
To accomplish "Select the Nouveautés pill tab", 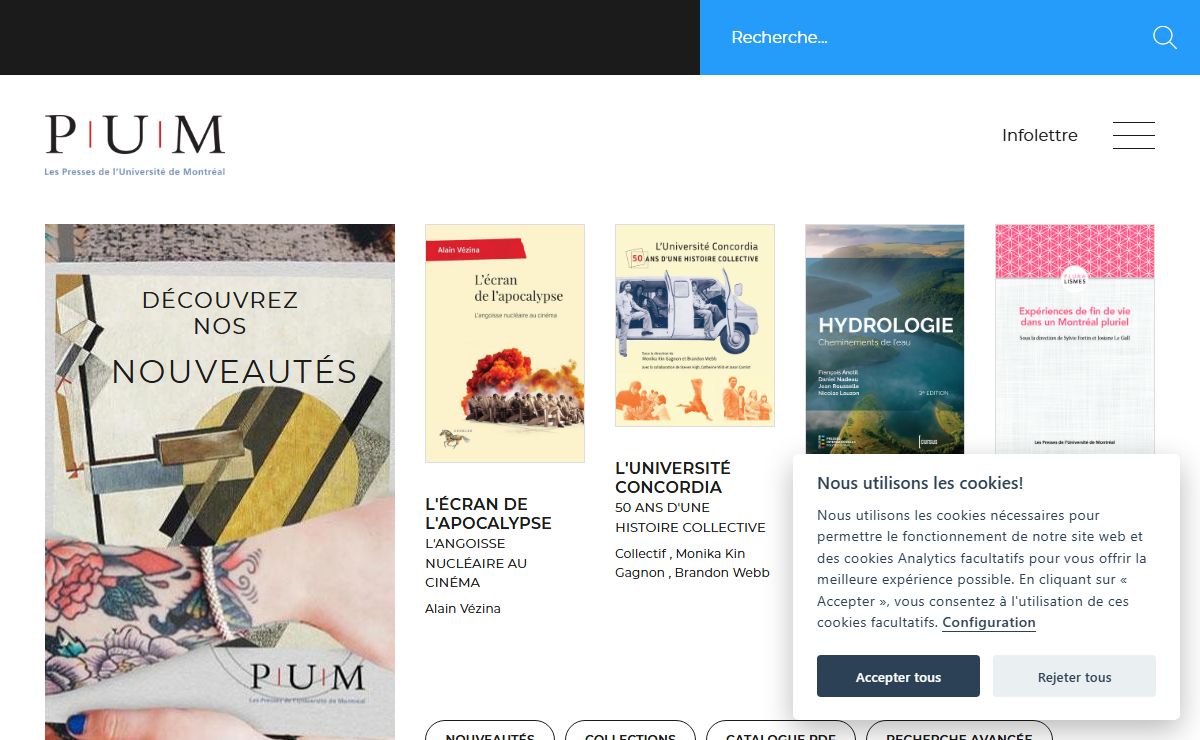I will 490,731.
